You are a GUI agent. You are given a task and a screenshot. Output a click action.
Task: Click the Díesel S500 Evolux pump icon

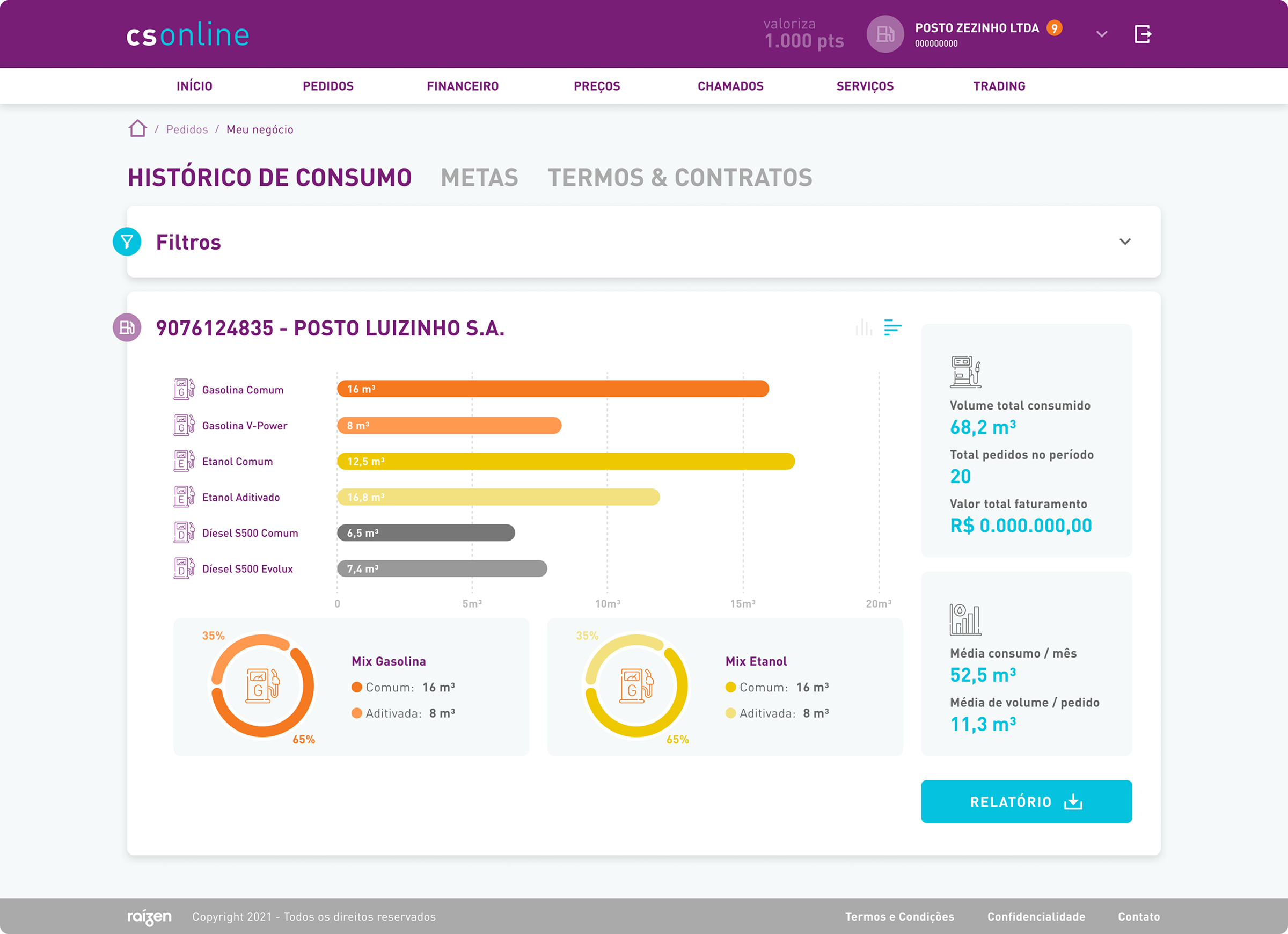click(x=184, y=568)
